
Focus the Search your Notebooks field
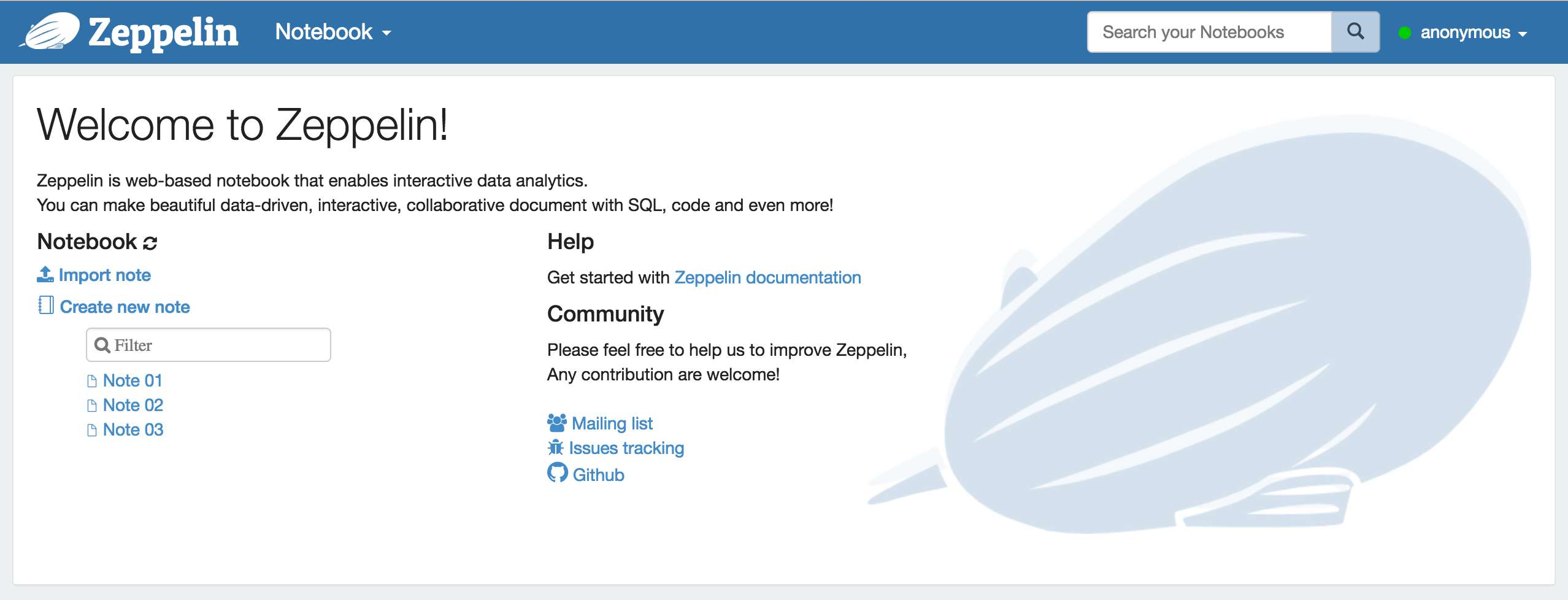click(x=1209, y=32)
